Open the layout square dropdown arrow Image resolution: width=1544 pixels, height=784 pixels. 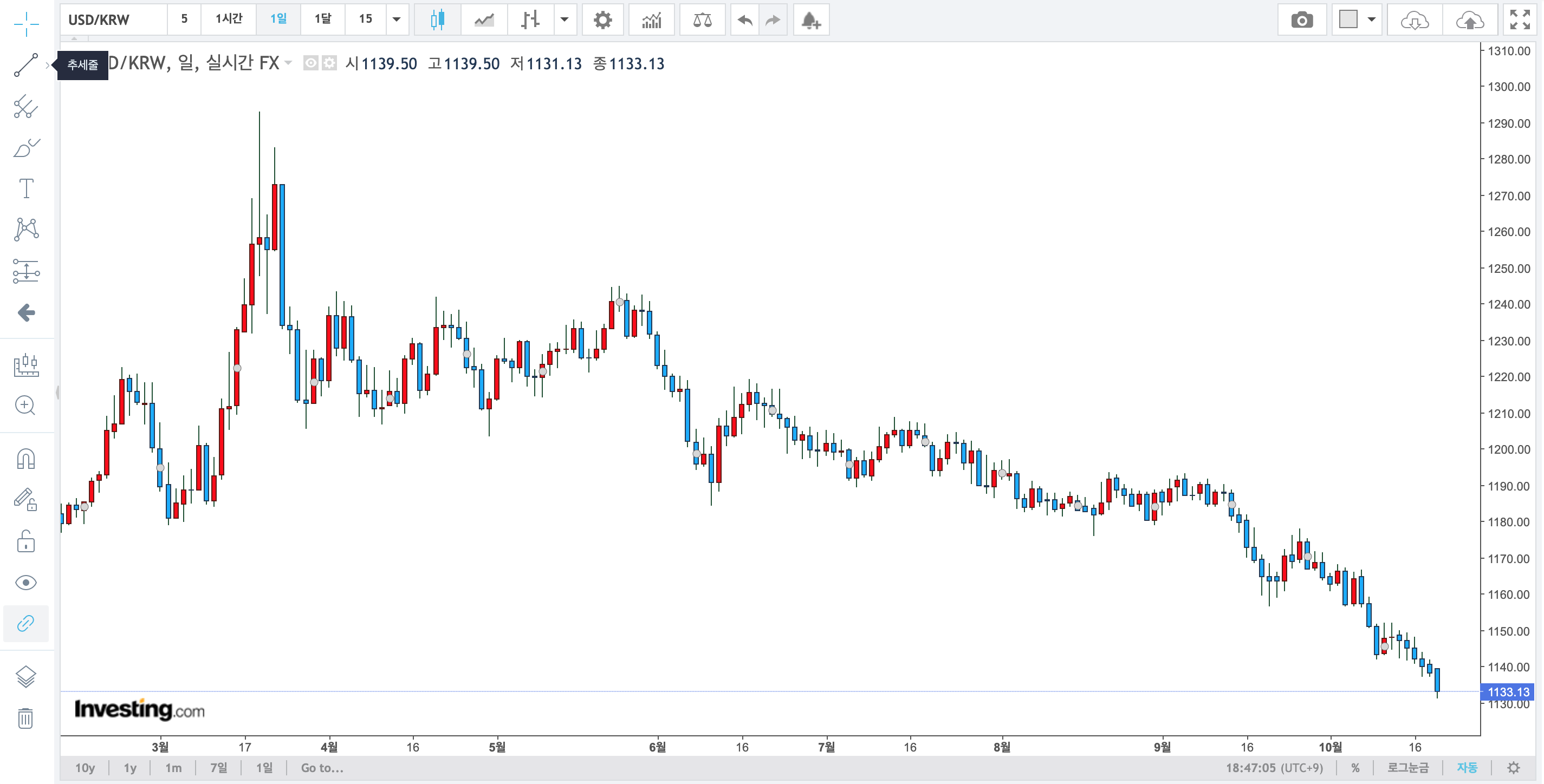[x=1371, y=19]
